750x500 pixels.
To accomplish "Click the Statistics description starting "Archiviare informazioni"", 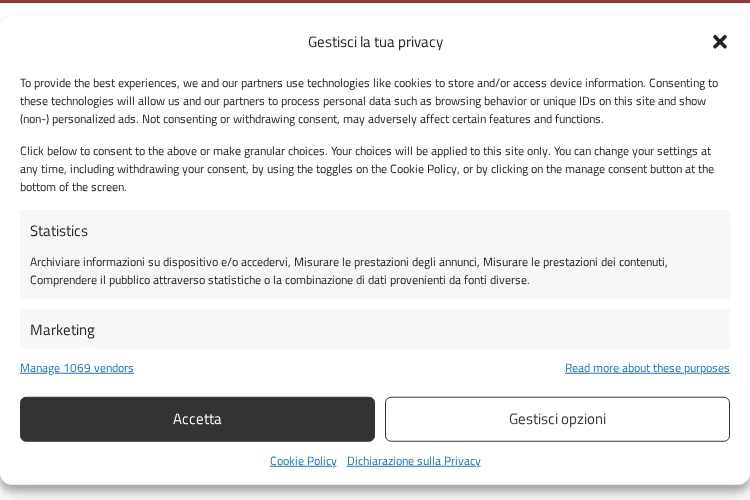I will coord(349,271).
